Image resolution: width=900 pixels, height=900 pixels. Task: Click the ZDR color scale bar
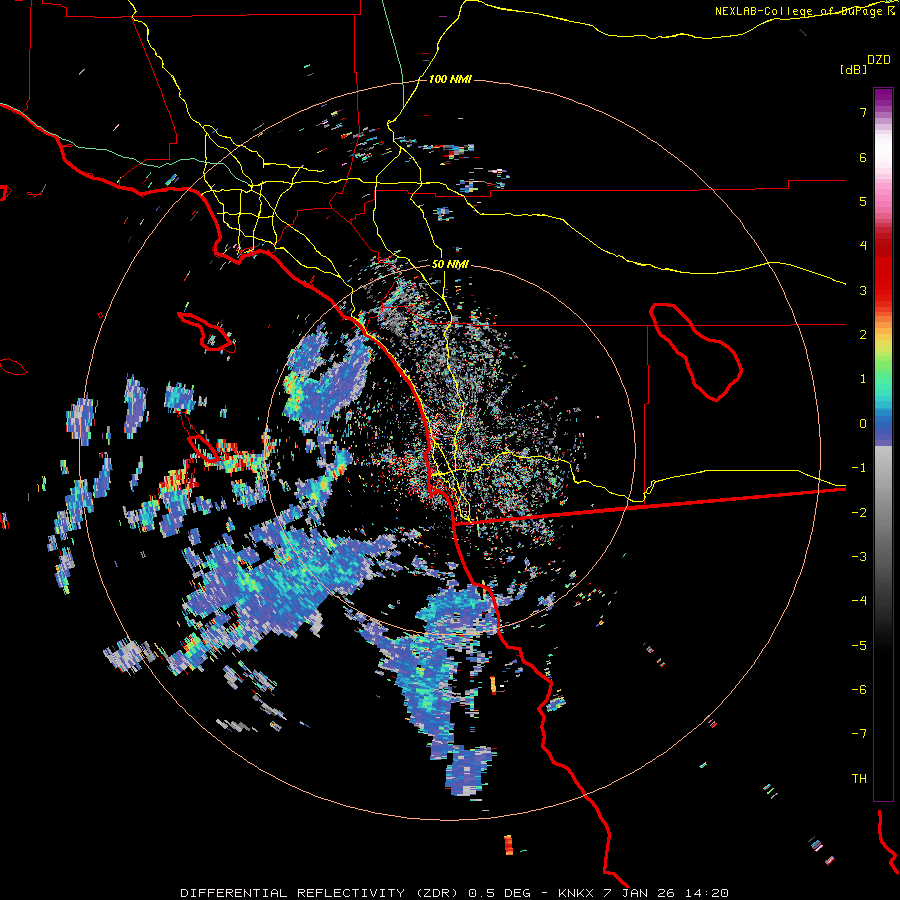pyautogui.click(x=883, y=444)
